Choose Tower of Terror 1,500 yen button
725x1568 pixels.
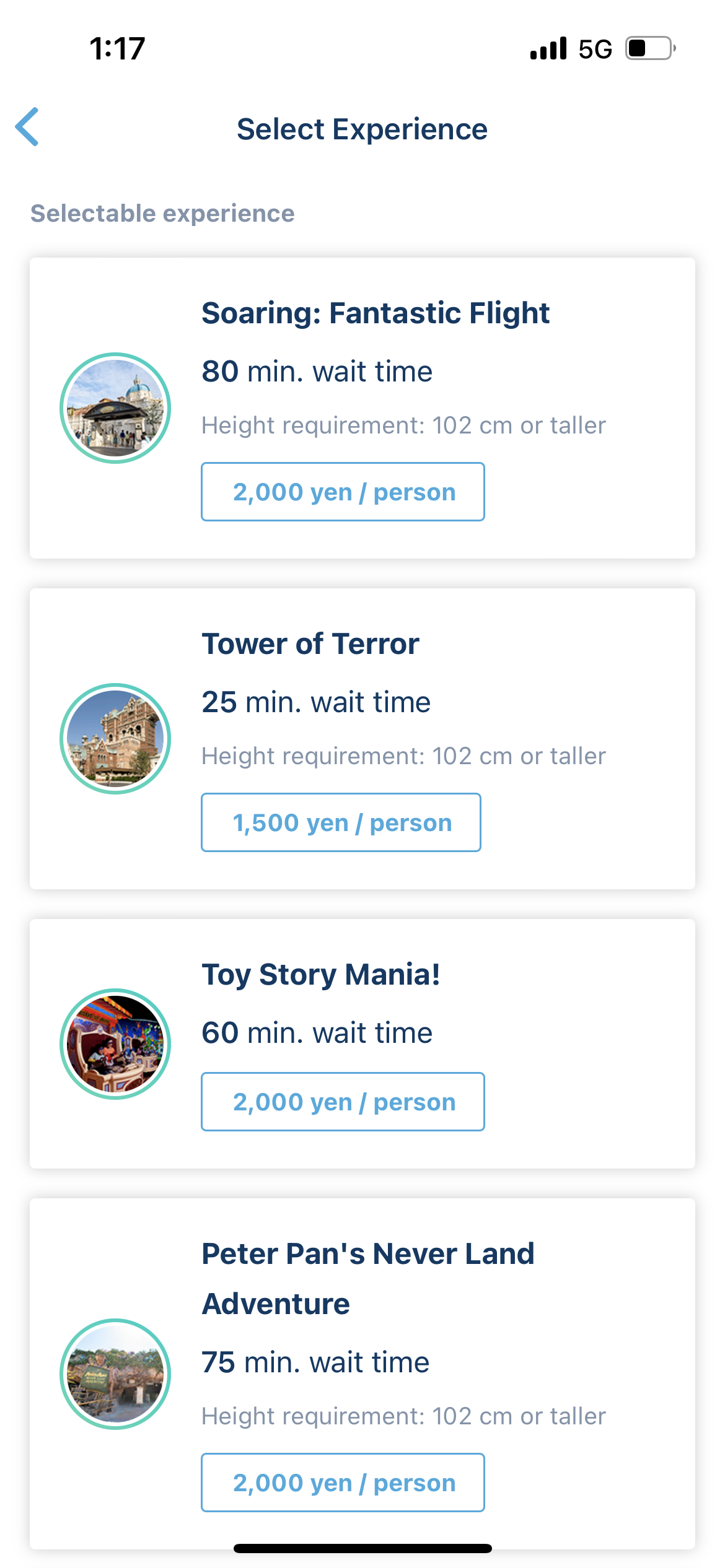341,823
